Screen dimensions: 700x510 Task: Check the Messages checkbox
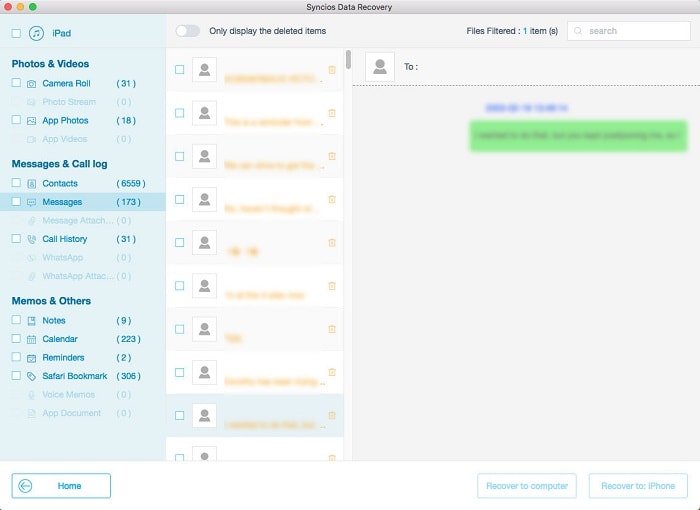tap(16, 201)
